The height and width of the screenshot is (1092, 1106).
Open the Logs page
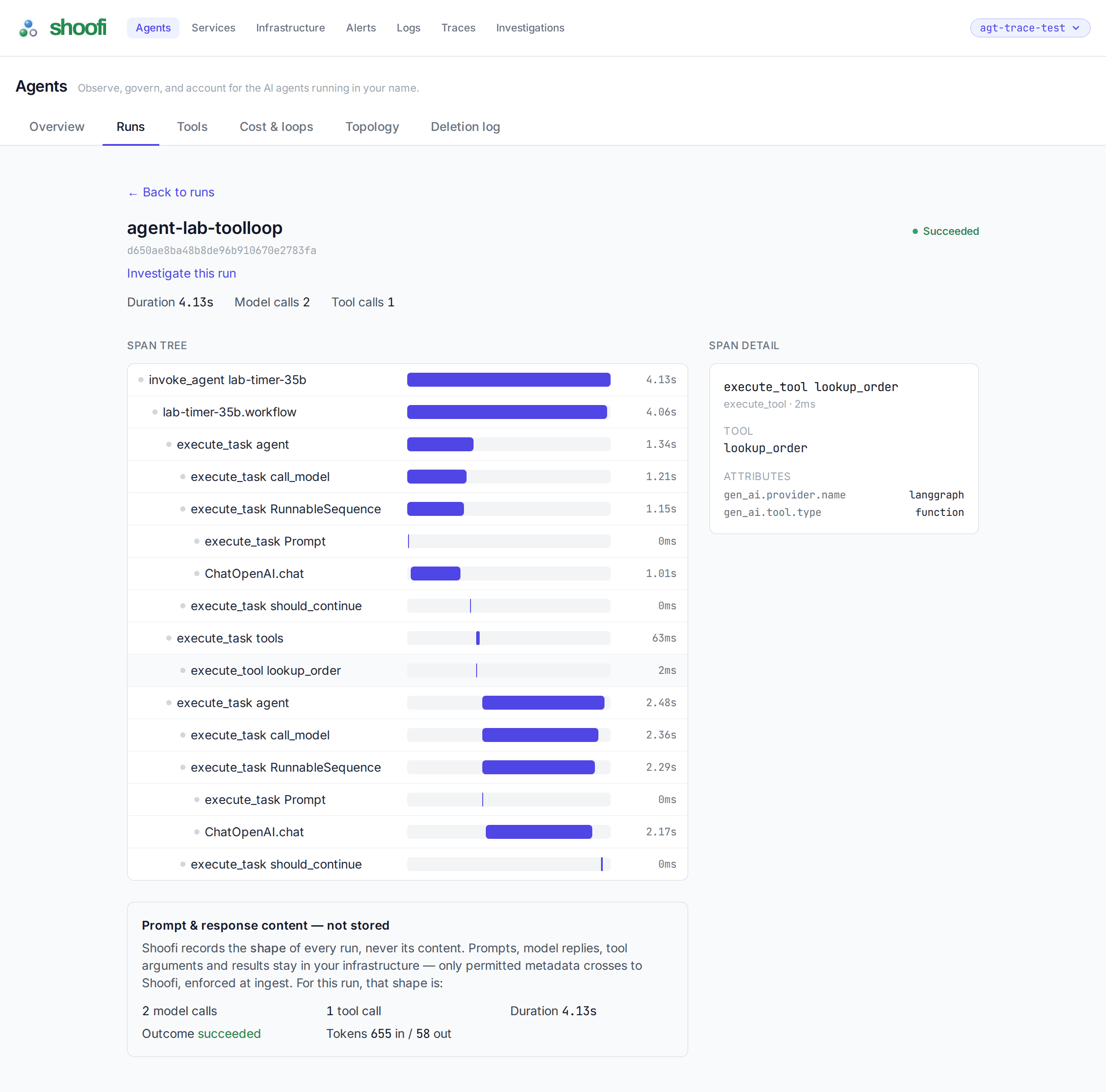[408, 28]
